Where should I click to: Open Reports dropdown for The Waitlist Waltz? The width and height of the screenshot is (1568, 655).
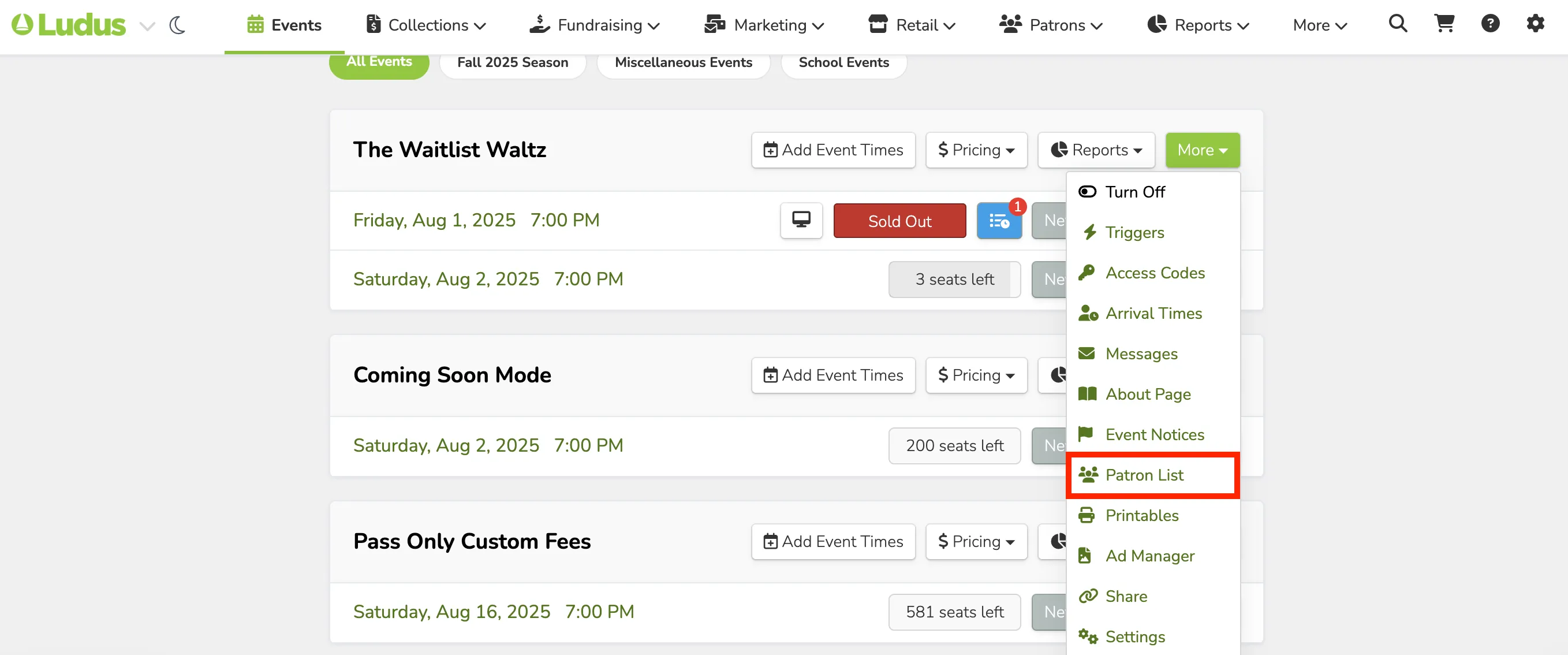[1096, 150]
